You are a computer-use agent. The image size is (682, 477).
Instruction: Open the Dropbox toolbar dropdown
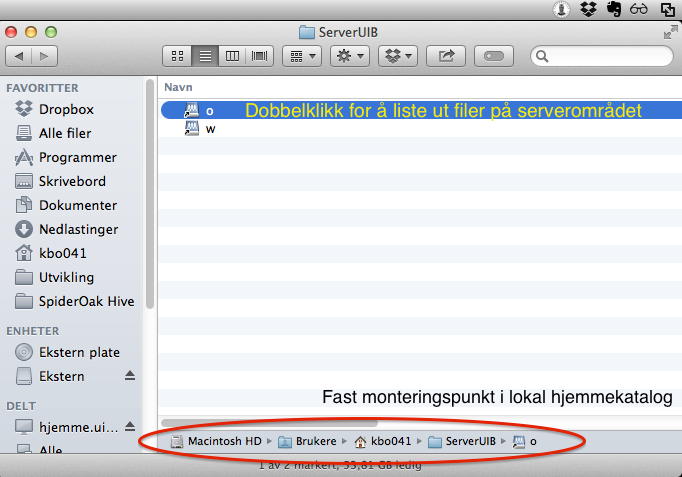click(397, 56)
